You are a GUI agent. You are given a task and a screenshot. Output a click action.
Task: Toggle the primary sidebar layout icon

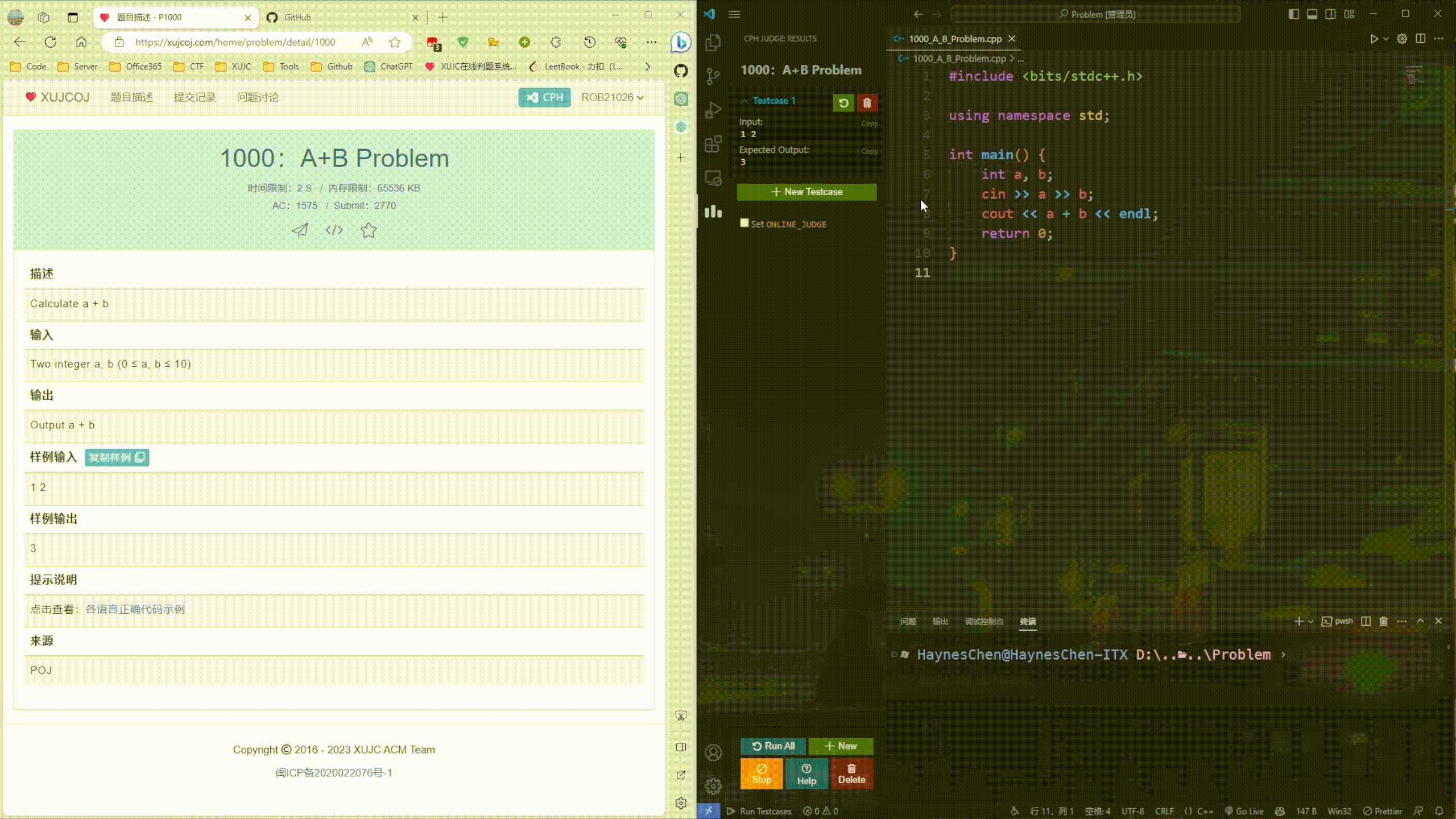point(1293,14)
